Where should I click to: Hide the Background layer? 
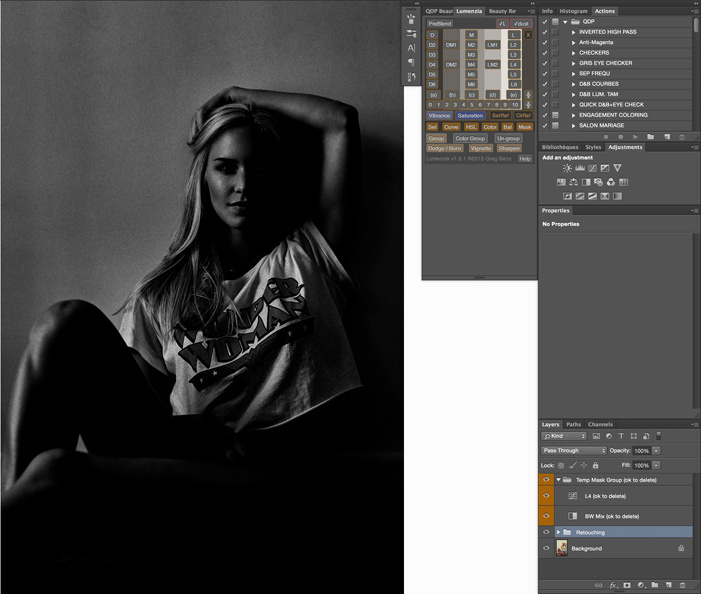point(546,548)
